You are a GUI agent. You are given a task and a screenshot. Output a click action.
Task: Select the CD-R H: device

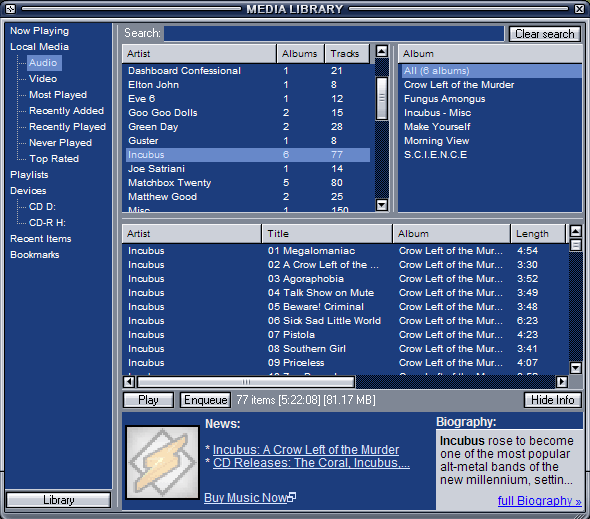[47, 223]
